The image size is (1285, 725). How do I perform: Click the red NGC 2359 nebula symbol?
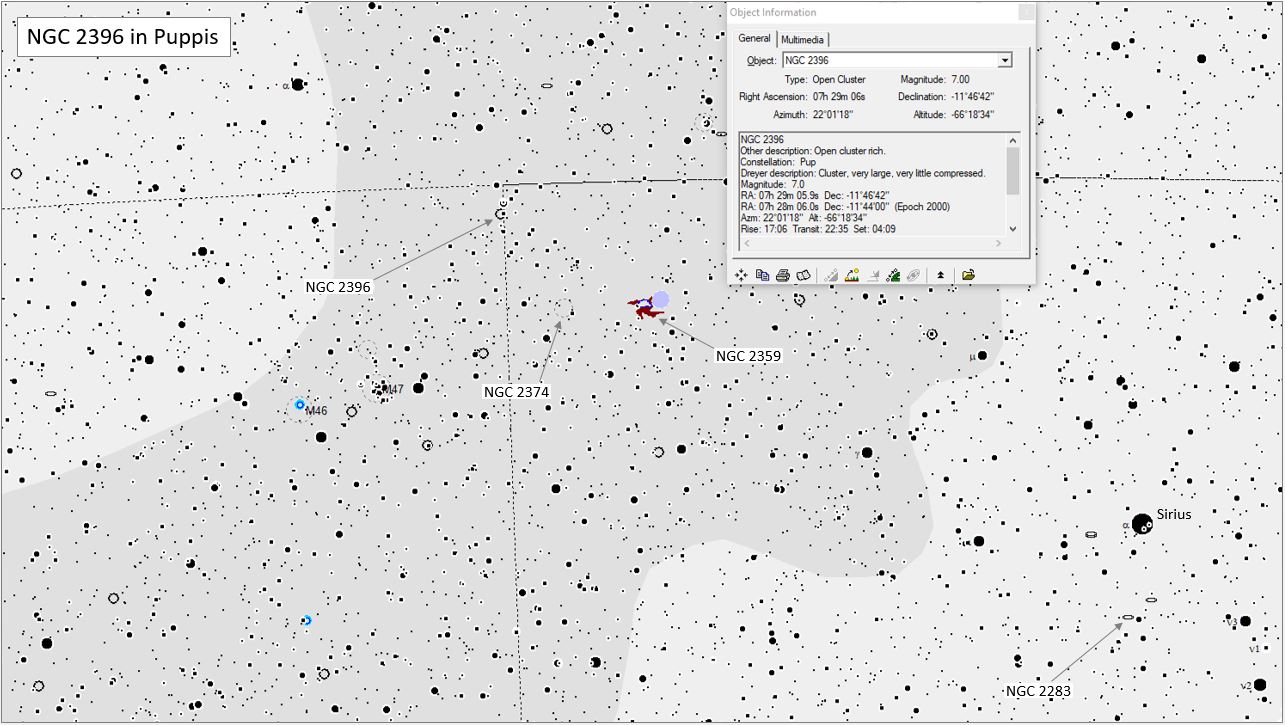coord(646,307)
